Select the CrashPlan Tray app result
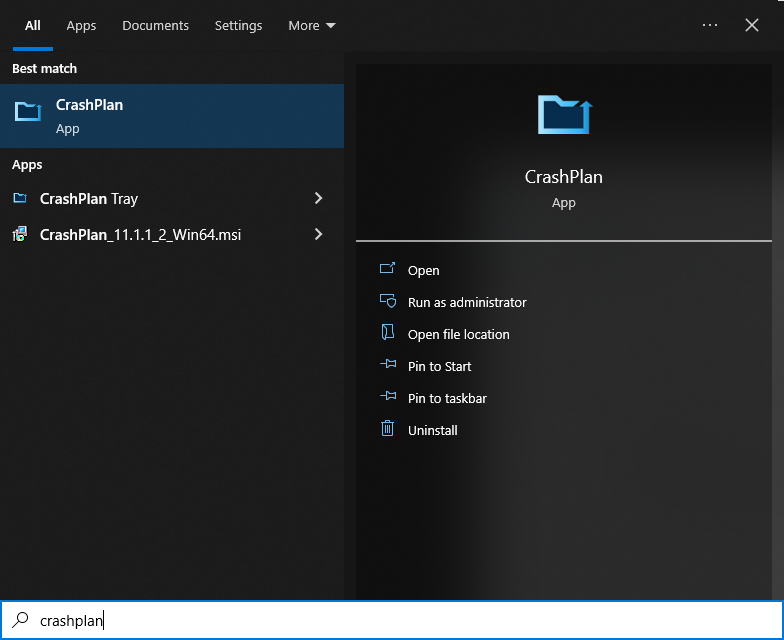This screenshot has height=640, width=784. pyautogui.click(x=172, y=198)
